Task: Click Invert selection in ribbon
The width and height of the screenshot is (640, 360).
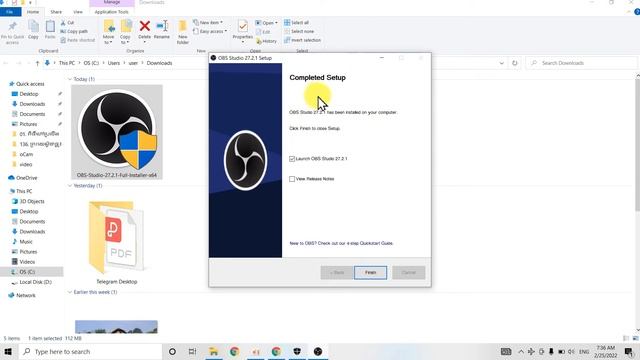Action: [302, 40]
